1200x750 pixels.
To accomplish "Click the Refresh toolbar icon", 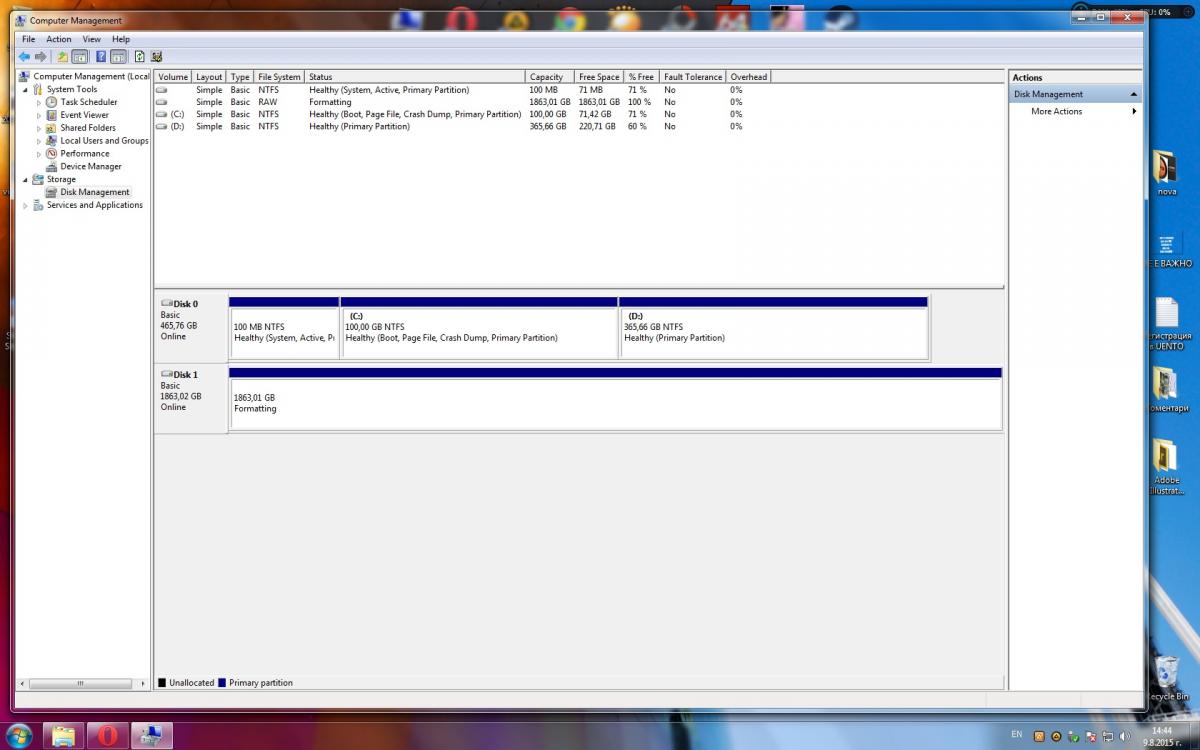I will pos(140,57).
